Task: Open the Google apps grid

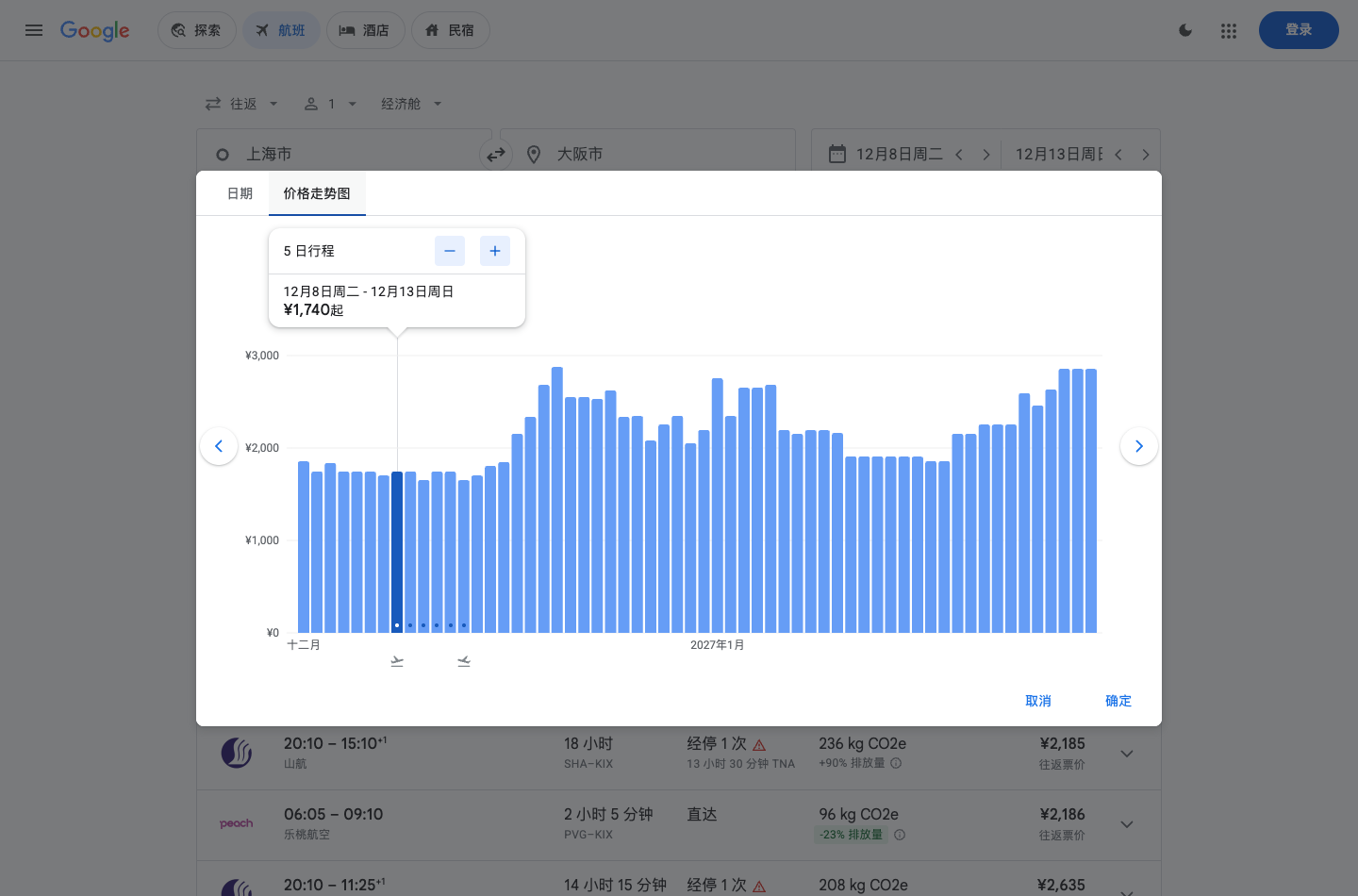Action: click(1228, 30)
